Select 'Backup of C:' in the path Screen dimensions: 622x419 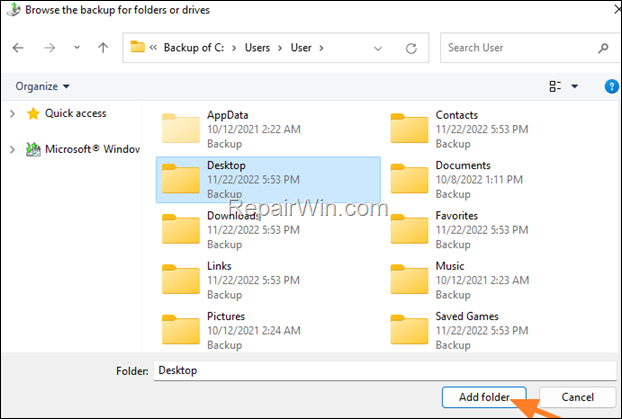(x=194, y=48)
